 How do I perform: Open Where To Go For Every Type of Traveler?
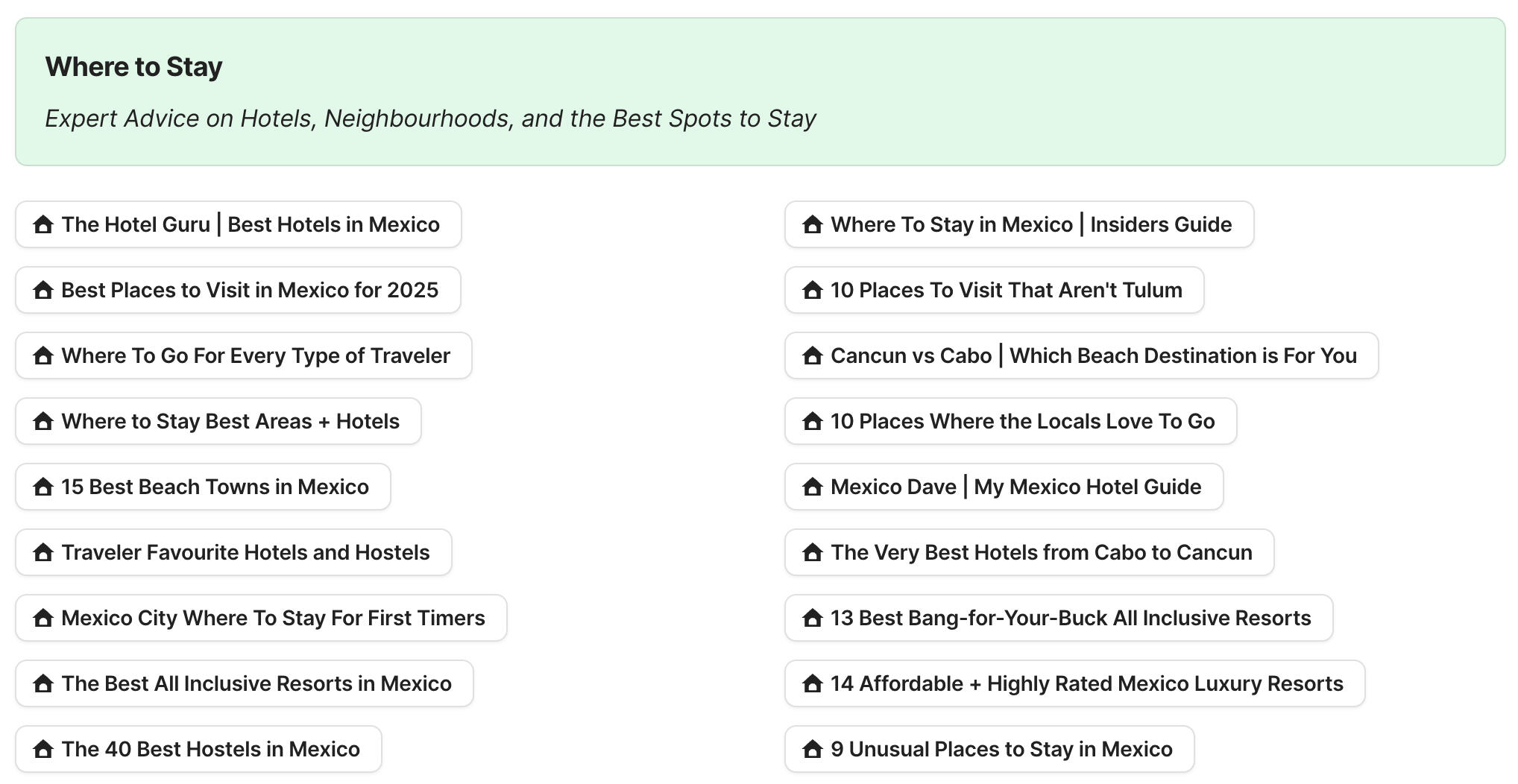243,355
